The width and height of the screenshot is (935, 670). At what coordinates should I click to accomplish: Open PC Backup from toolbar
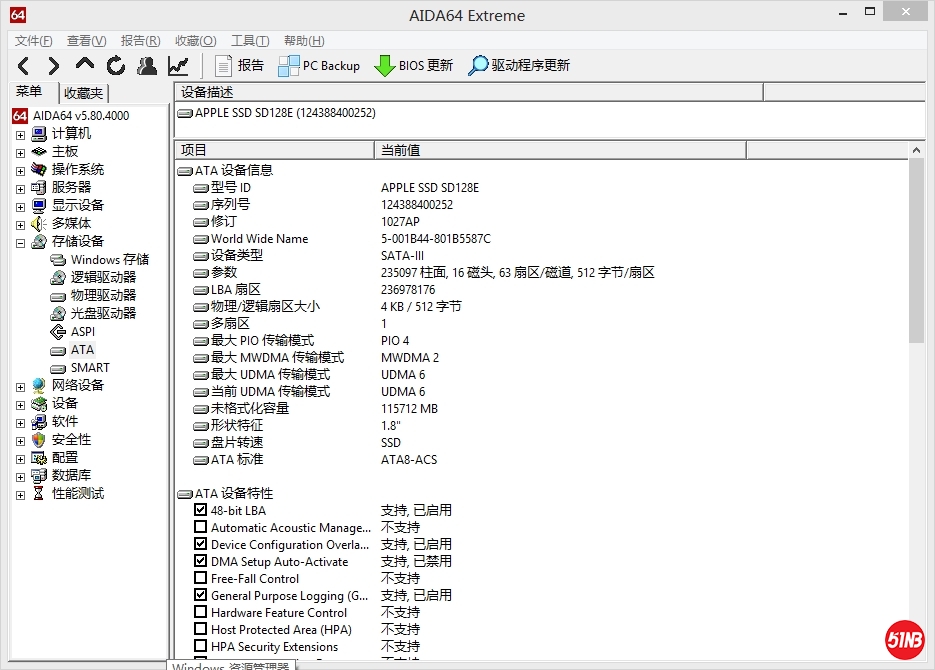coord(319,66)
